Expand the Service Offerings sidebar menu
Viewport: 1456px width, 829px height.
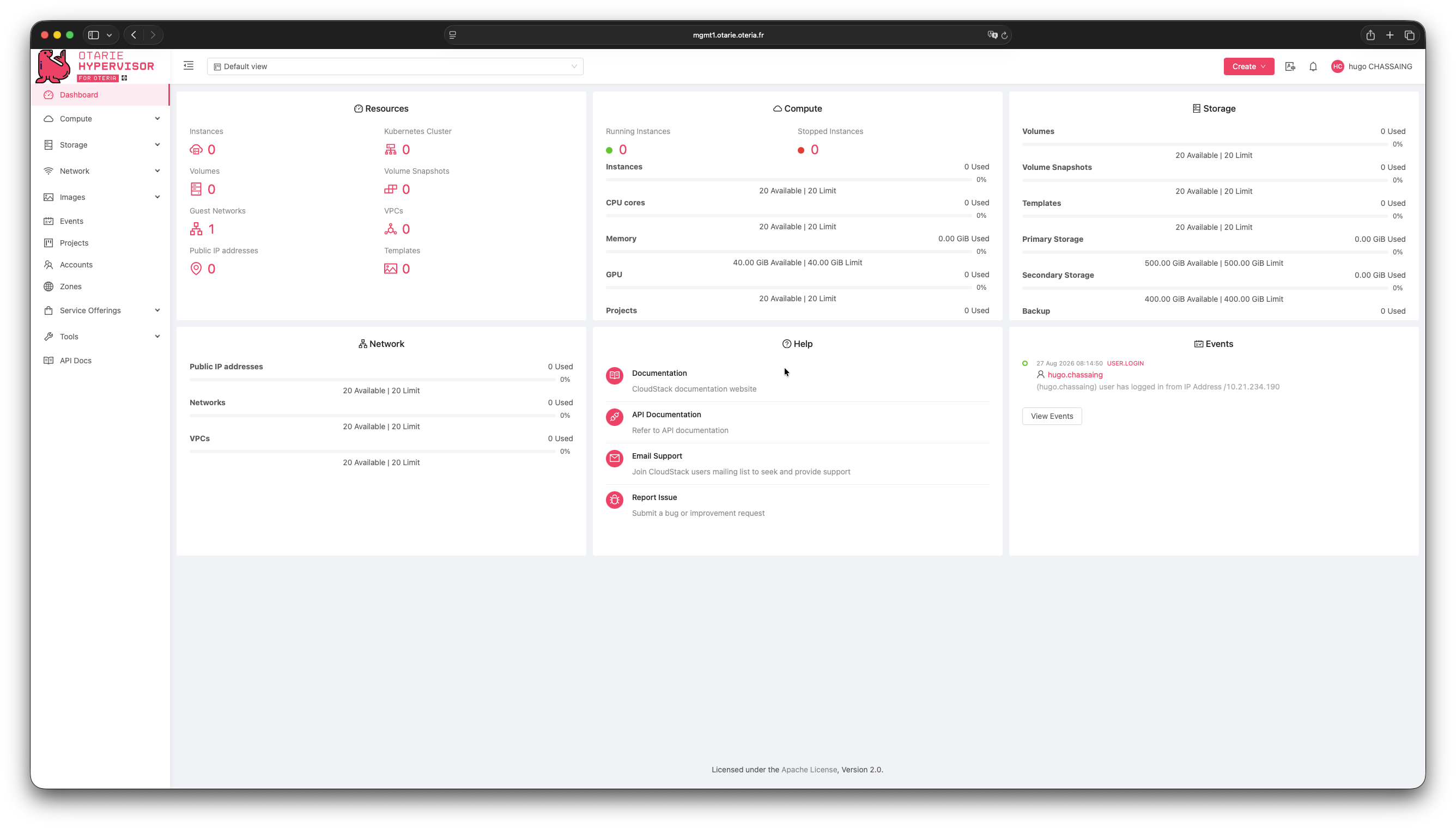tap(101, 311)
